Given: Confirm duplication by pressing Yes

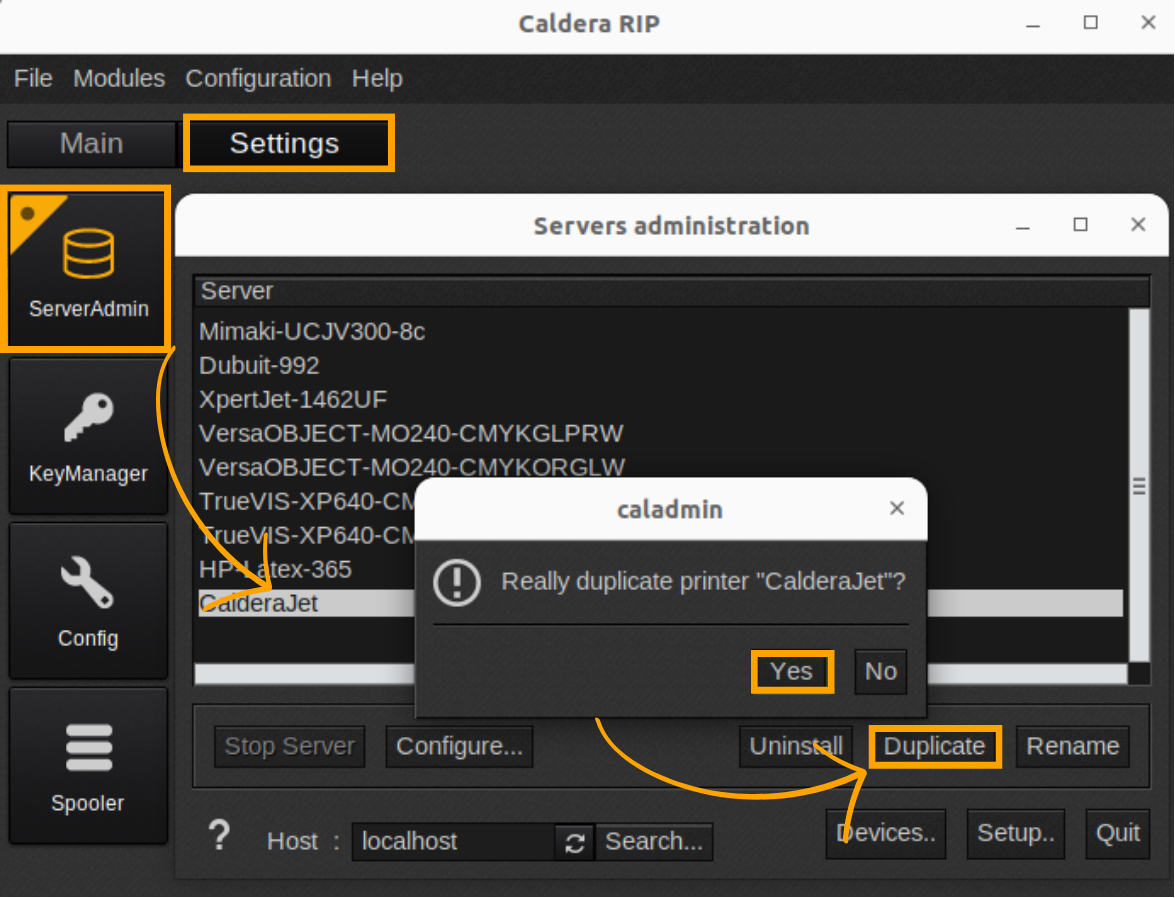Looking at the screenshot, I should 791,671.
